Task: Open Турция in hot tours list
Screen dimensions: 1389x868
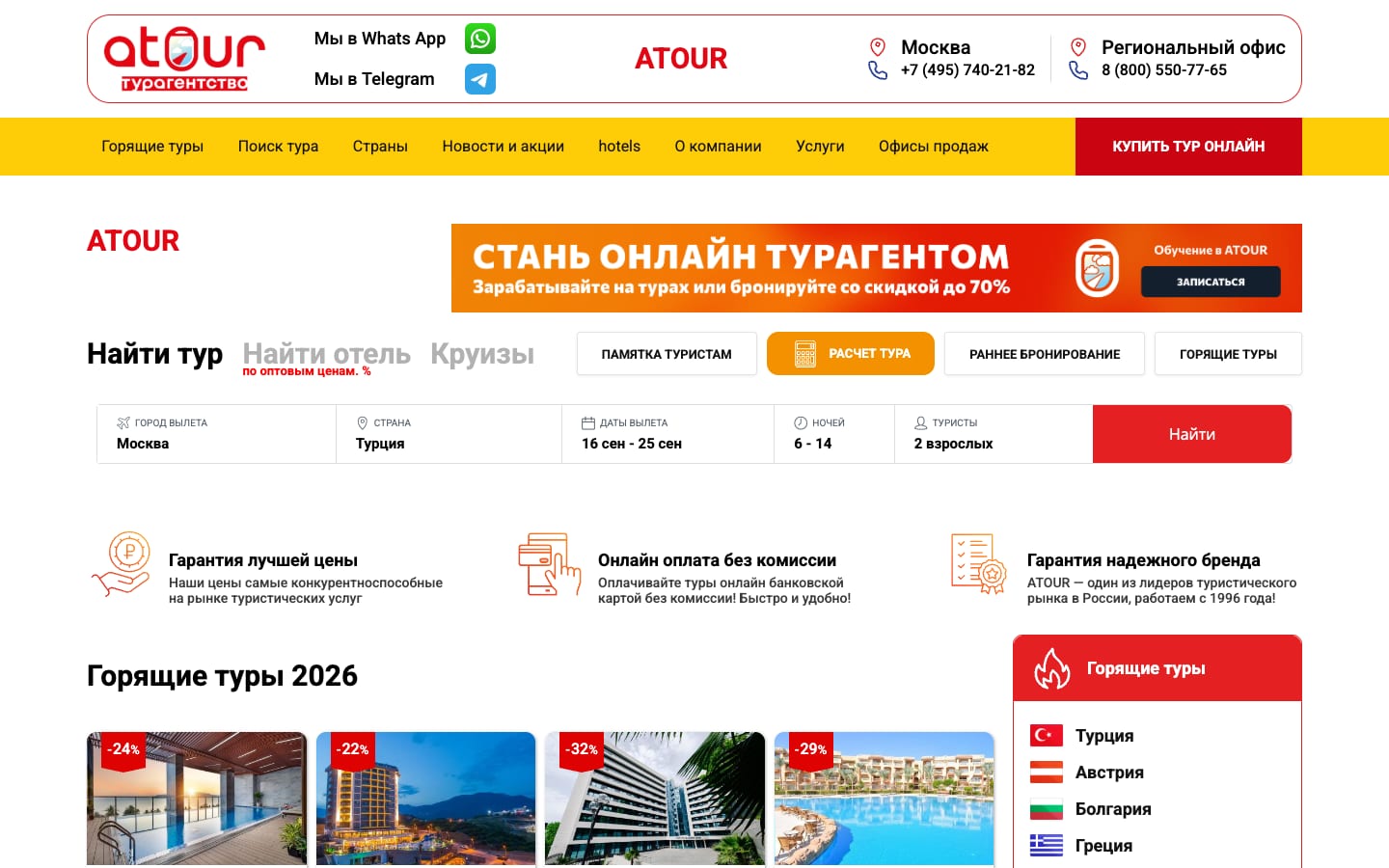Action: point(1104,736)
